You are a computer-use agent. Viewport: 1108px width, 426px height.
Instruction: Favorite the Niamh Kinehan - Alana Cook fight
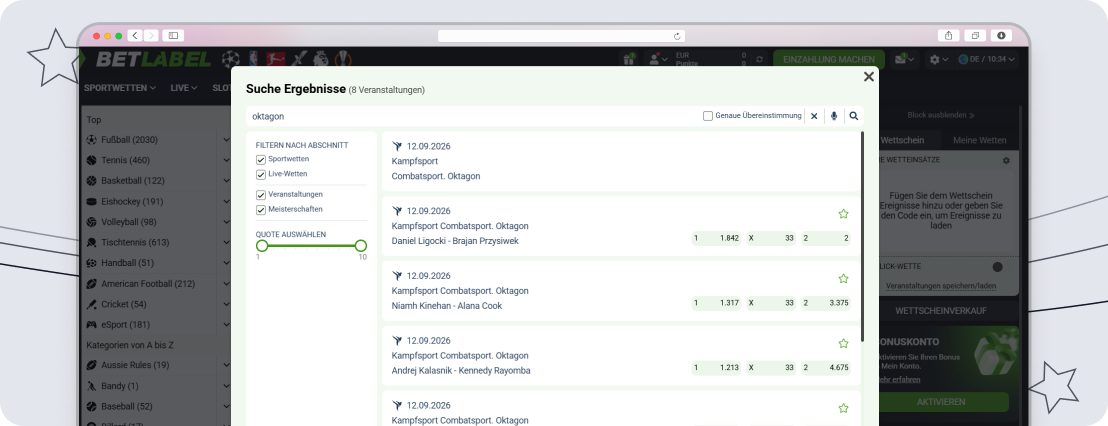843,279
